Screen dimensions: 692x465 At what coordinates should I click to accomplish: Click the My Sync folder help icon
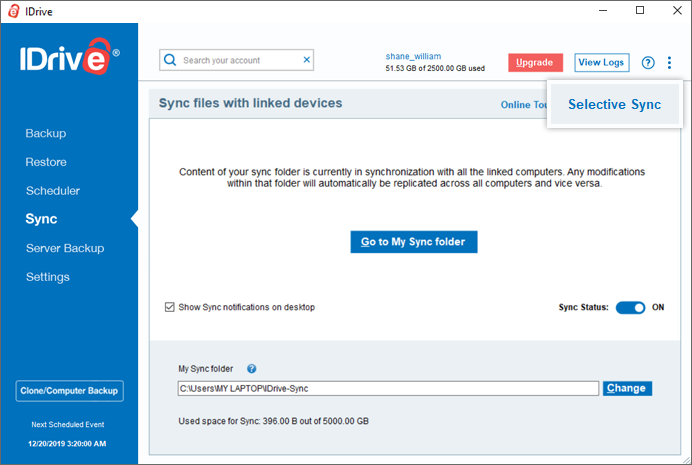[x=252, y=369]
